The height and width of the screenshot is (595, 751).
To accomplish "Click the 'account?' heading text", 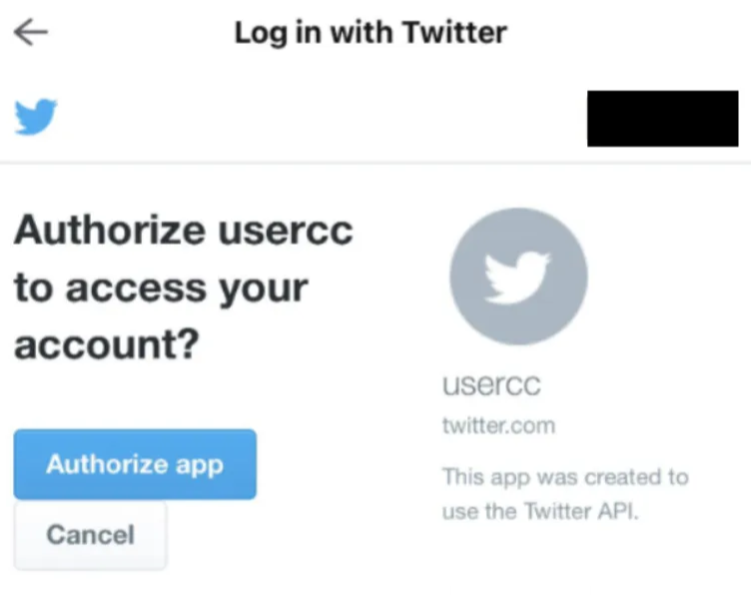I will click(106, 344).
